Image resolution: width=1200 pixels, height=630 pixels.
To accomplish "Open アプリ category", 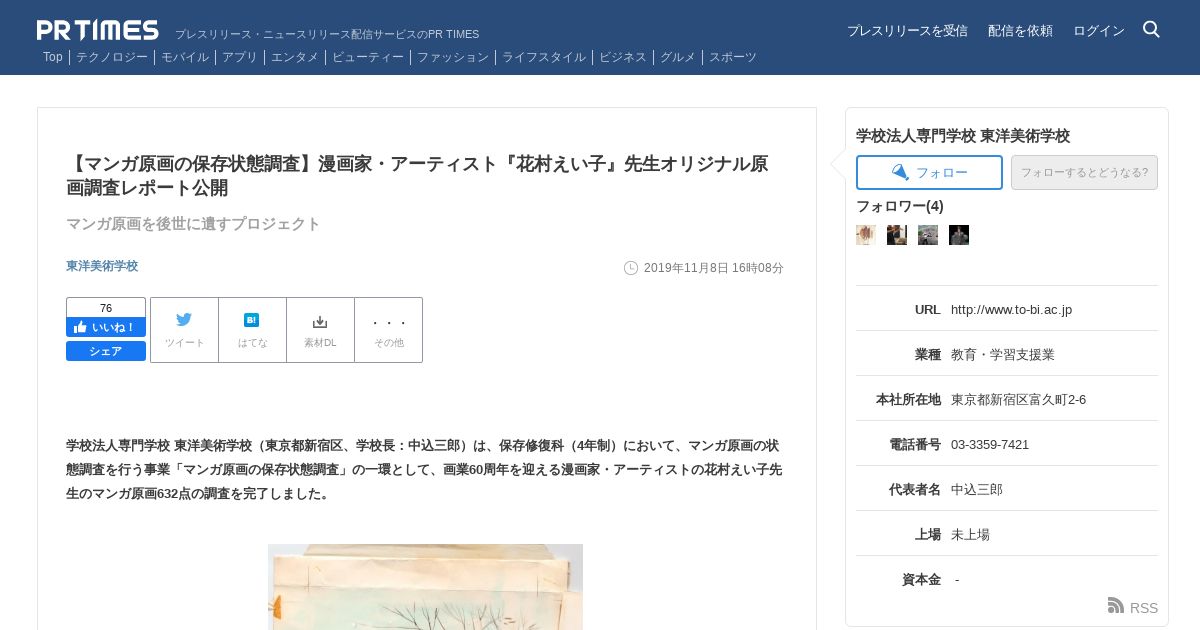I will pyautogui.click(x=240, y=57).
